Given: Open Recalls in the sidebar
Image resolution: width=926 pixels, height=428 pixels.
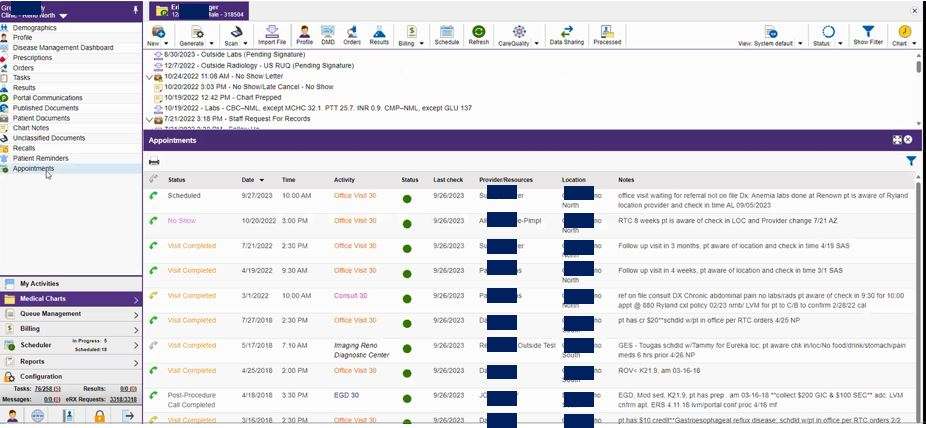Looking at the screenshot, I should click(x=24, y=148).
